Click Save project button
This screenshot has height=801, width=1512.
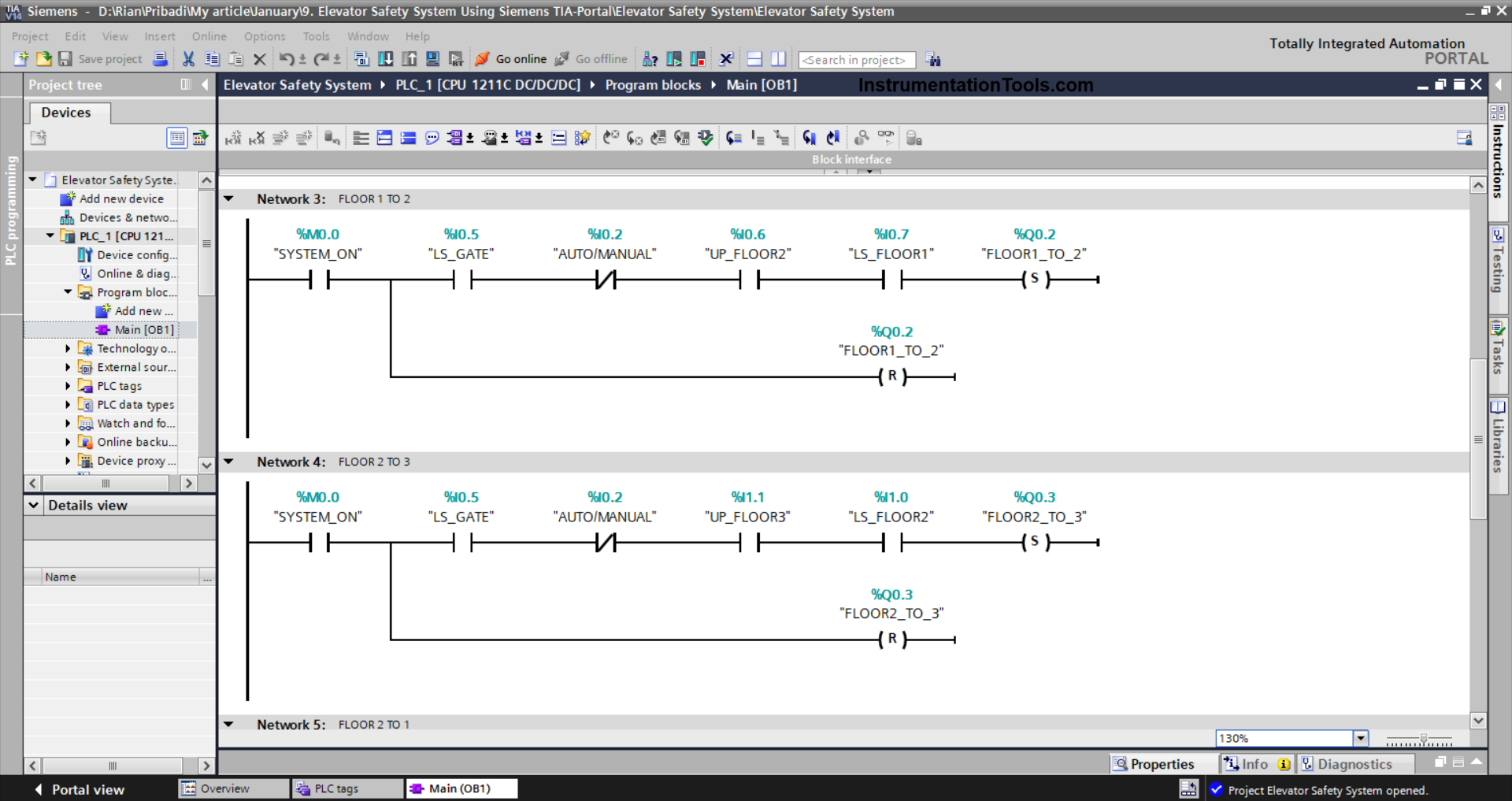coord(101,59)
